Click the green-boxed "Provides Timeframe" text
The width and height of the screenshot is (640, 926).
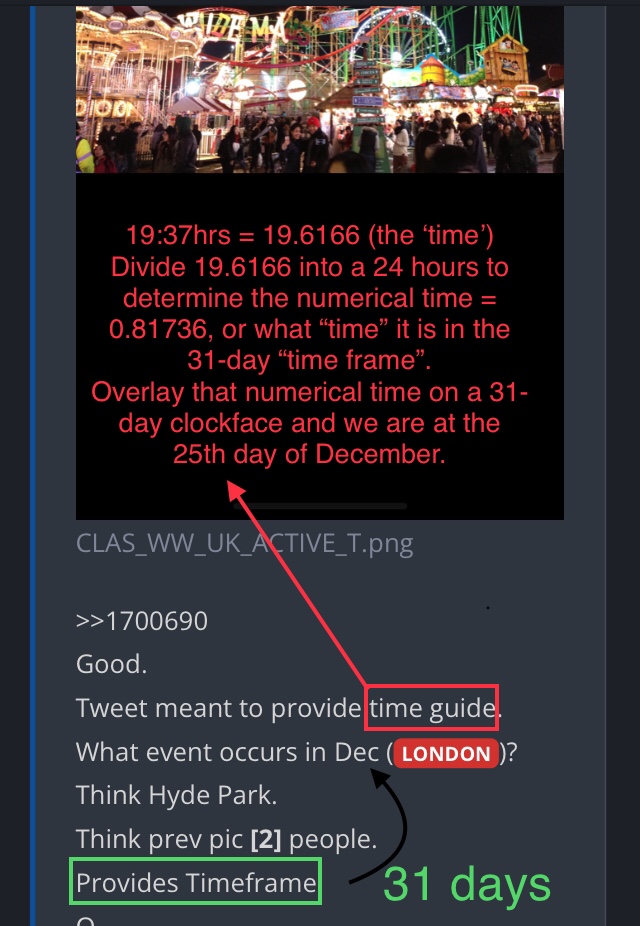tap(195, 882)
